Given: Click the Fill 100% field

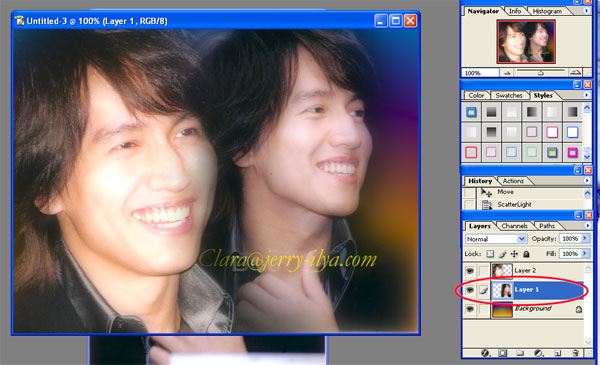Looking at the screenshot, I should (570, 253).
